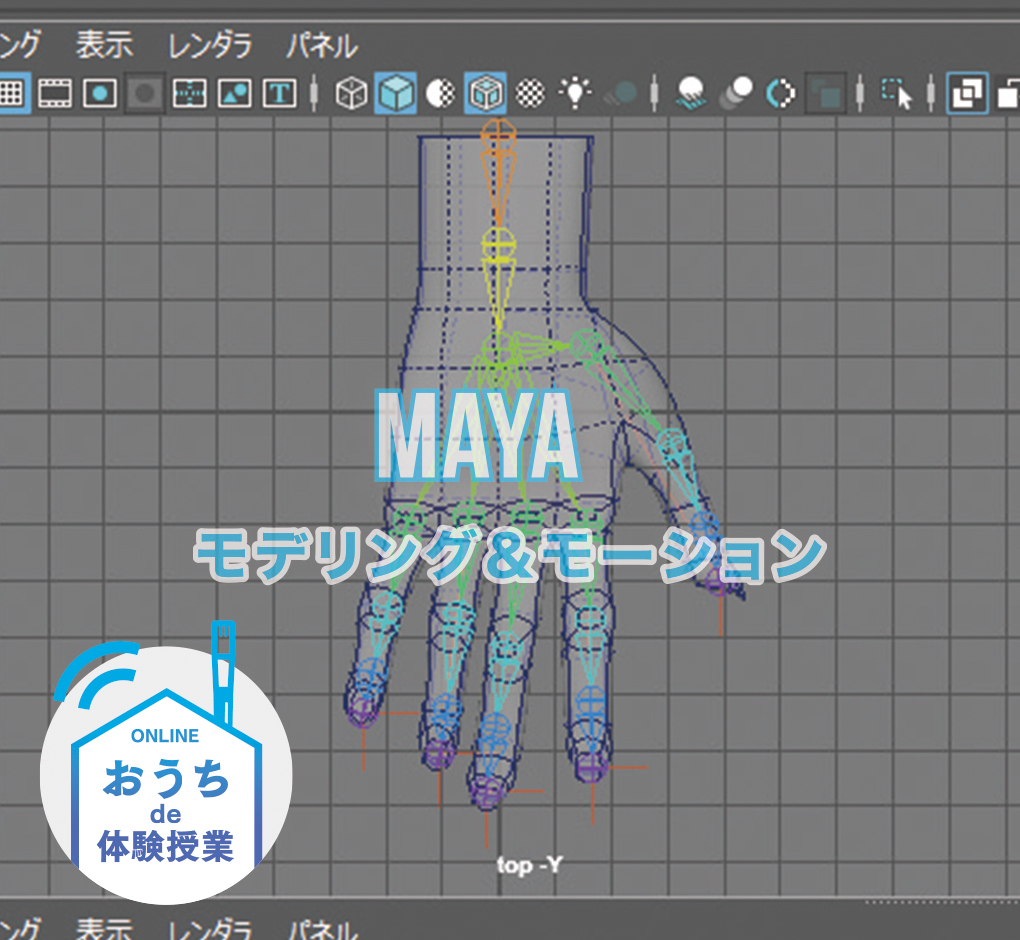Open the 表示 menu in top panel
Image resolution: width=1020 pixels, height=940 pixels.
point(105,45)
